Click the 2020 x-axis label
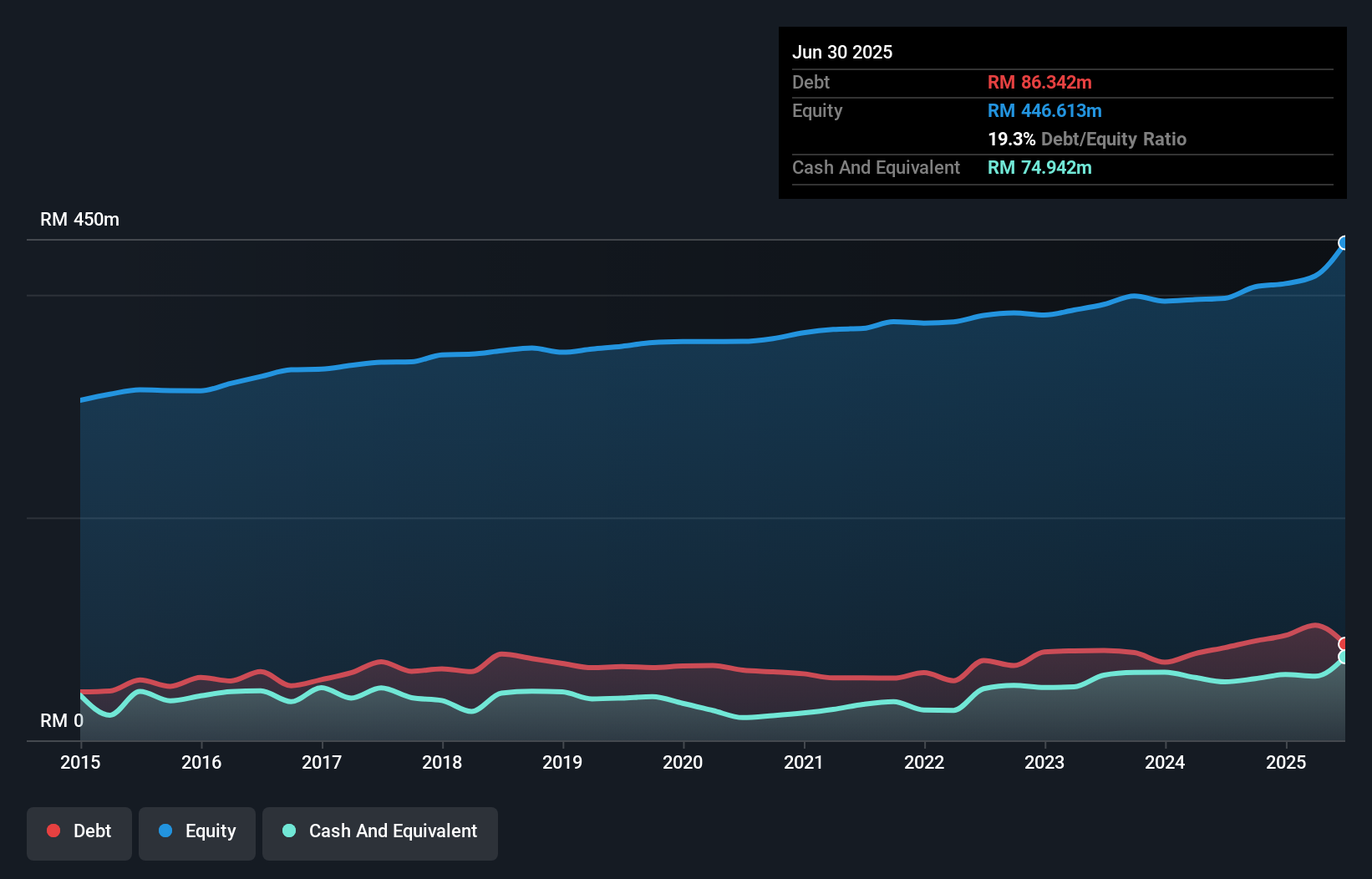The image size is (1372, 879). tap(683, 762)
